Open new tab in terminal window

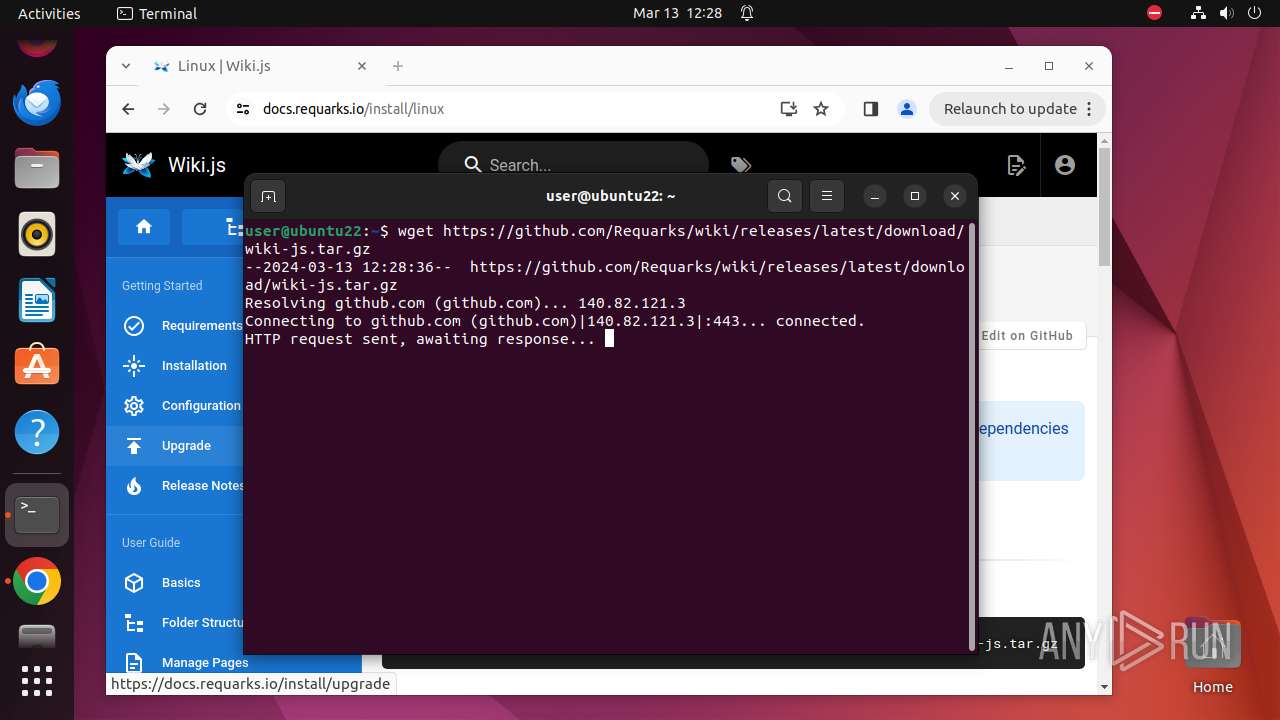[268, 196]
